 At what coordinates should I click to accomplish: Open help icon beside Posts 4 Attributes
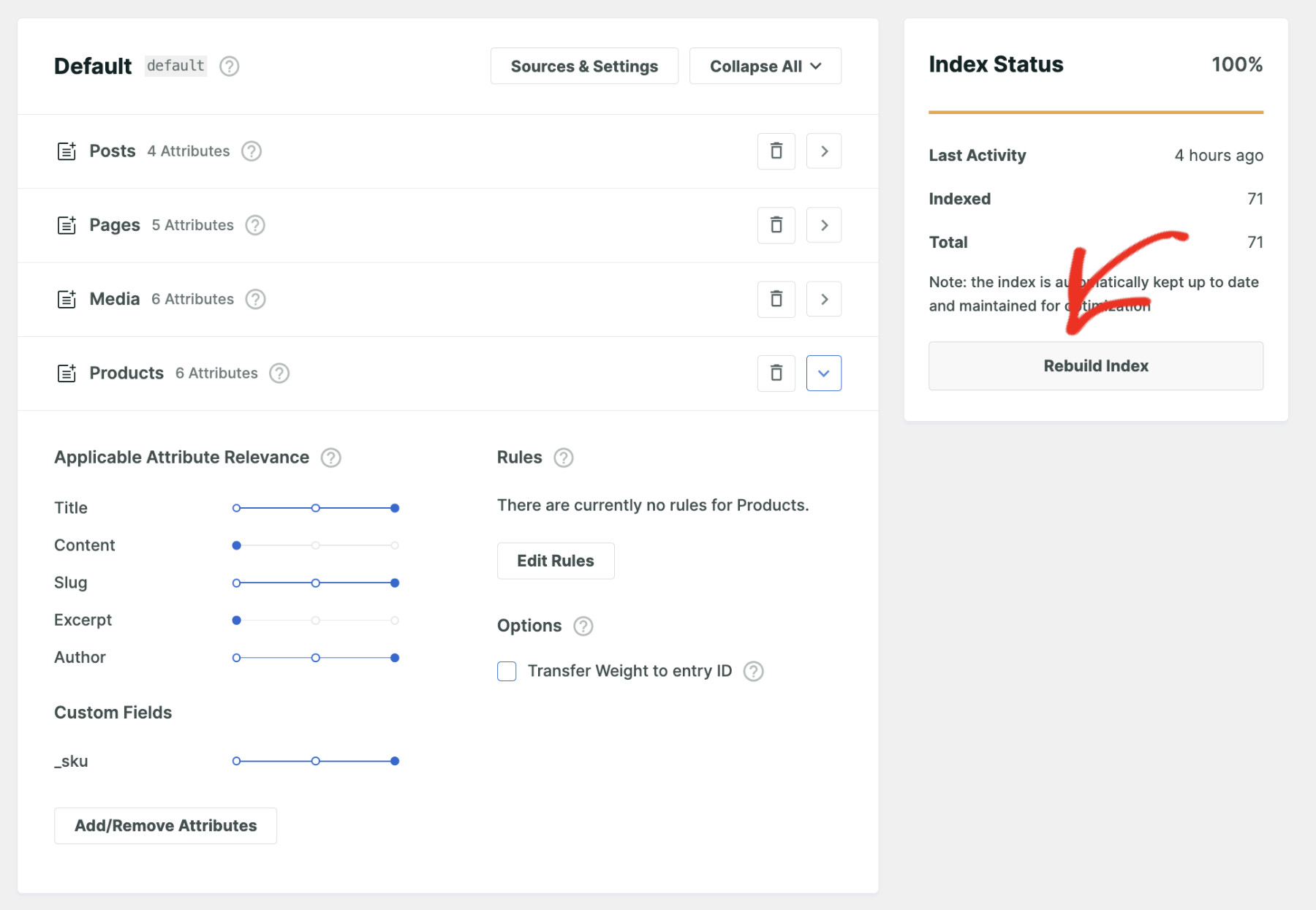[252, 151]
